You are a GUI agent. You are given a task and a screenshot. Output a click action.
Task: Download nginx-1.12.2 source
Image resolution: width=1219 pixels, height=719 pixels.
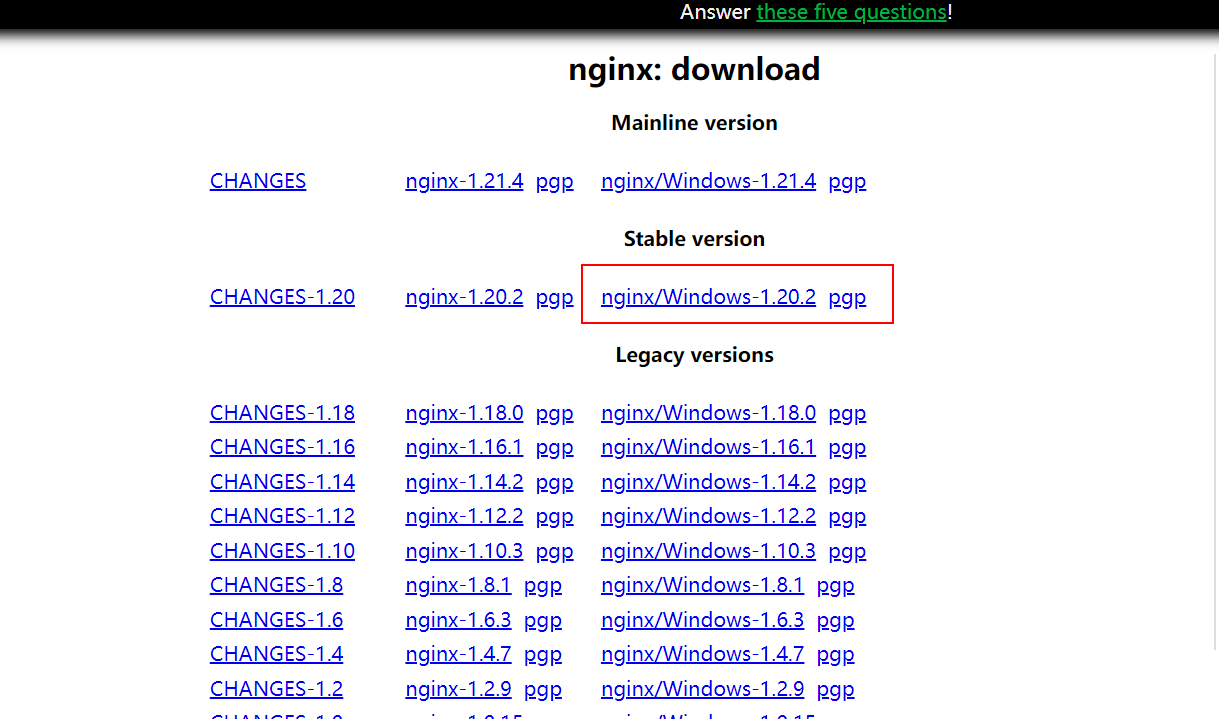pyautogui.click(x=464, y=516)
